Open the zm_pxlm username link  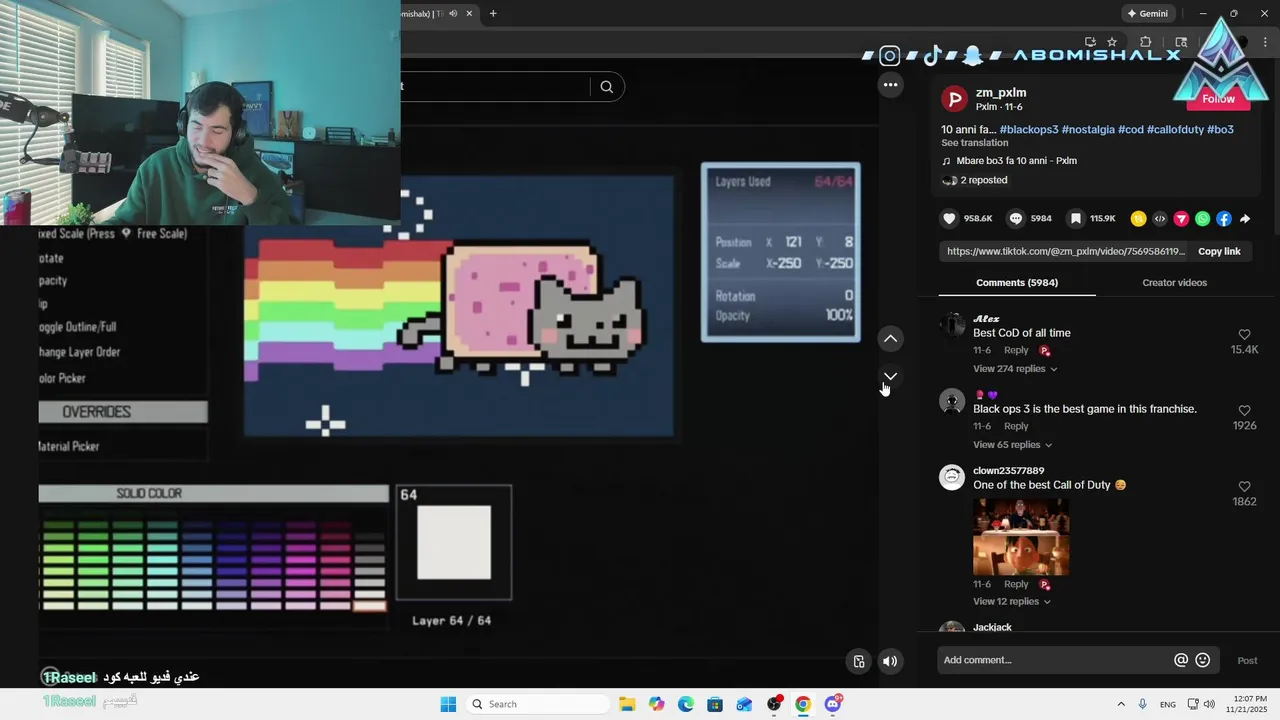click(x=1001, y=93)
